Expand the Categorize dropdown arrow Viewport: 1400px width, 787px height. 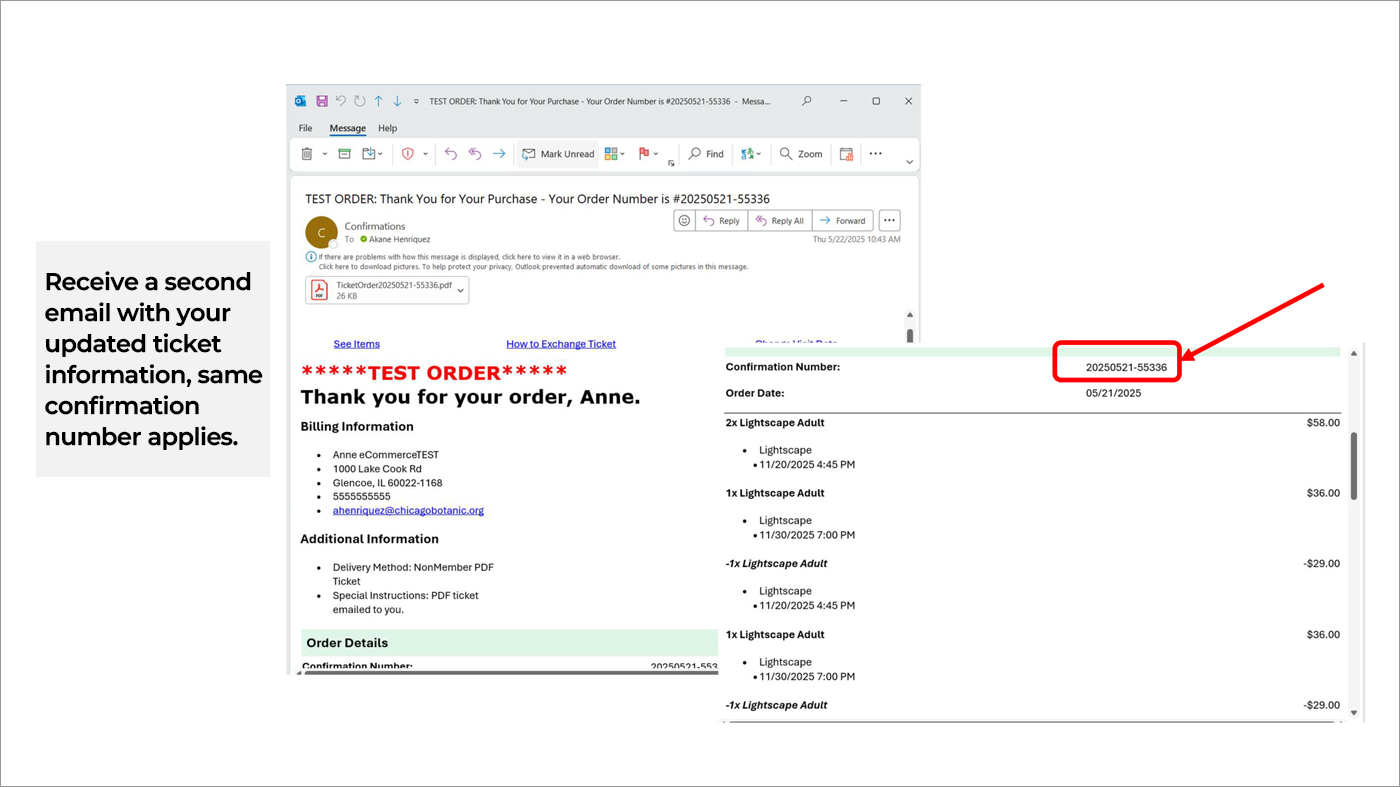click(623, 154)
